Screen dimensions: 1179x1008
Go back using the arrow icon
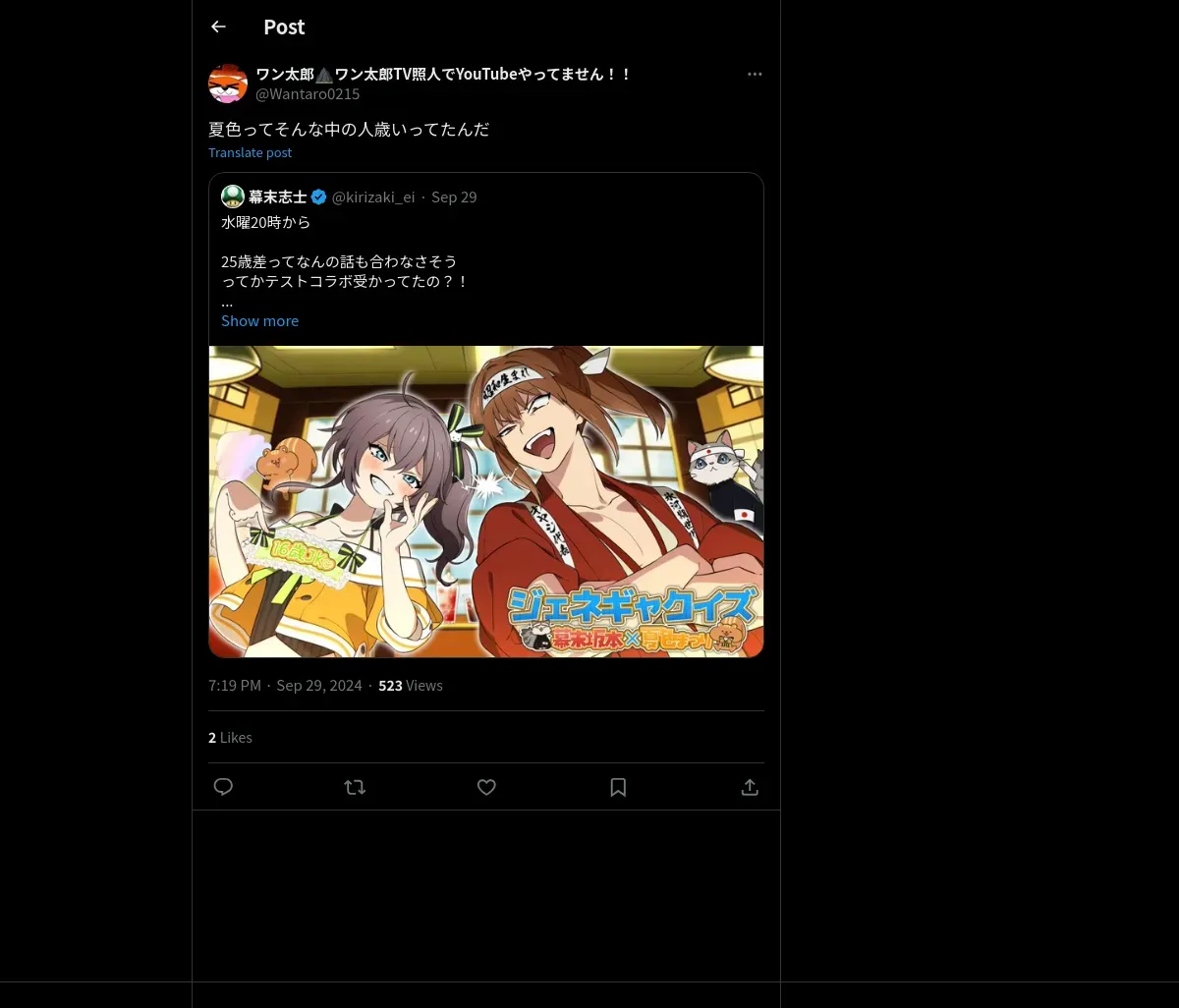pos(218,27)
